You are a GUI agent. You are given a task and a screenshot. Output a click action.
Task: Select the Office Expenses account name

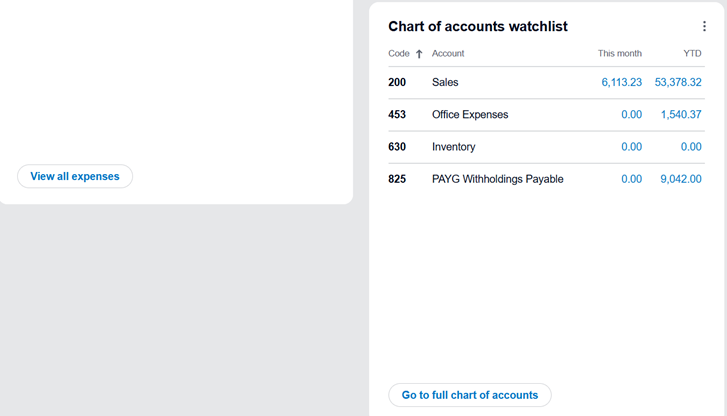[470, 115]
